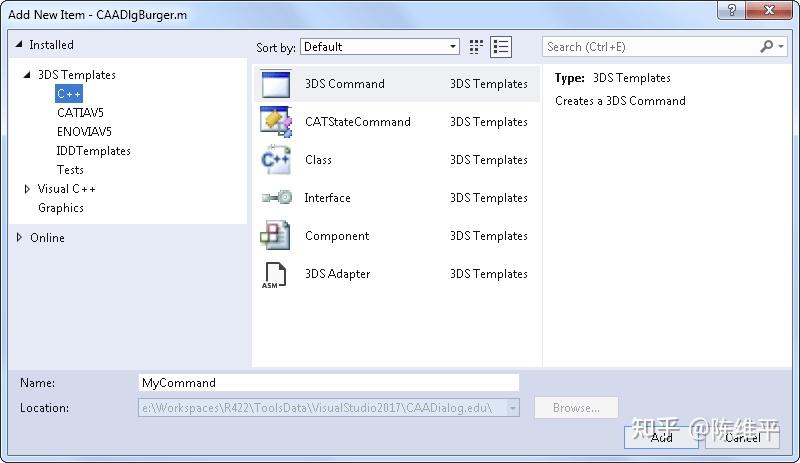
Task: Click the Search (Ctrl+E) box
Action: coord(664,47)
